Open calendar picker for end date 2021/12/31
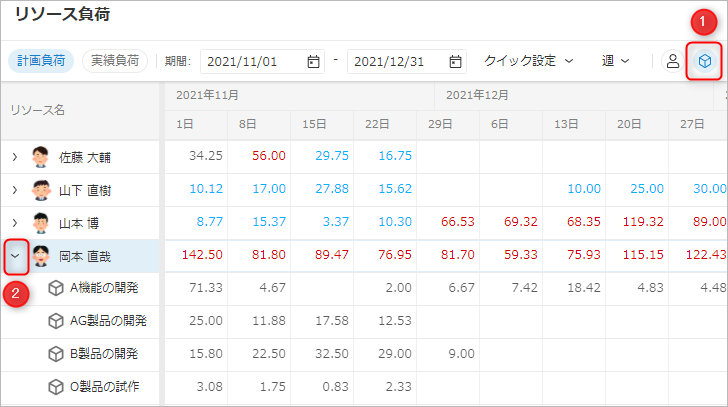 pyautogui.click(x=456, y=61)
